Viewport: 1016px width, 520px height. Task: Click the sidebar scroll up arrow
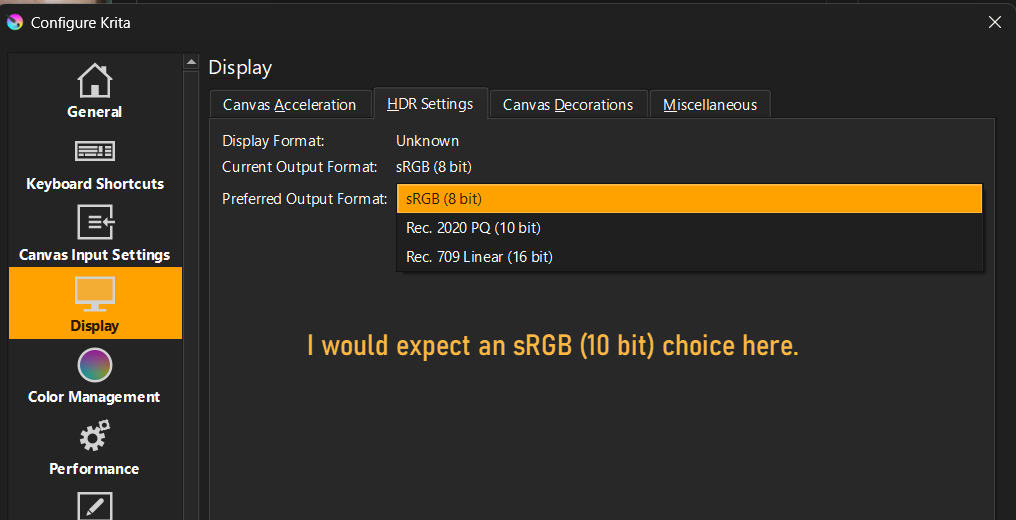pyautogui.click(x=191, y=63)
